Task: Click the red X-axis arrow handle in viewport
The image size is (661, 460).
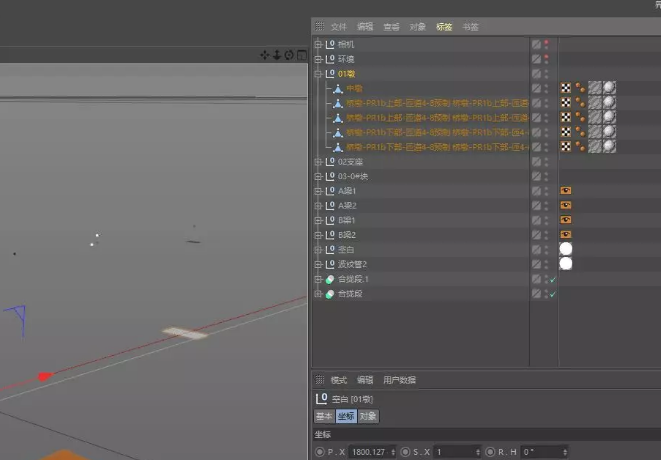Action: coord(45,376)
